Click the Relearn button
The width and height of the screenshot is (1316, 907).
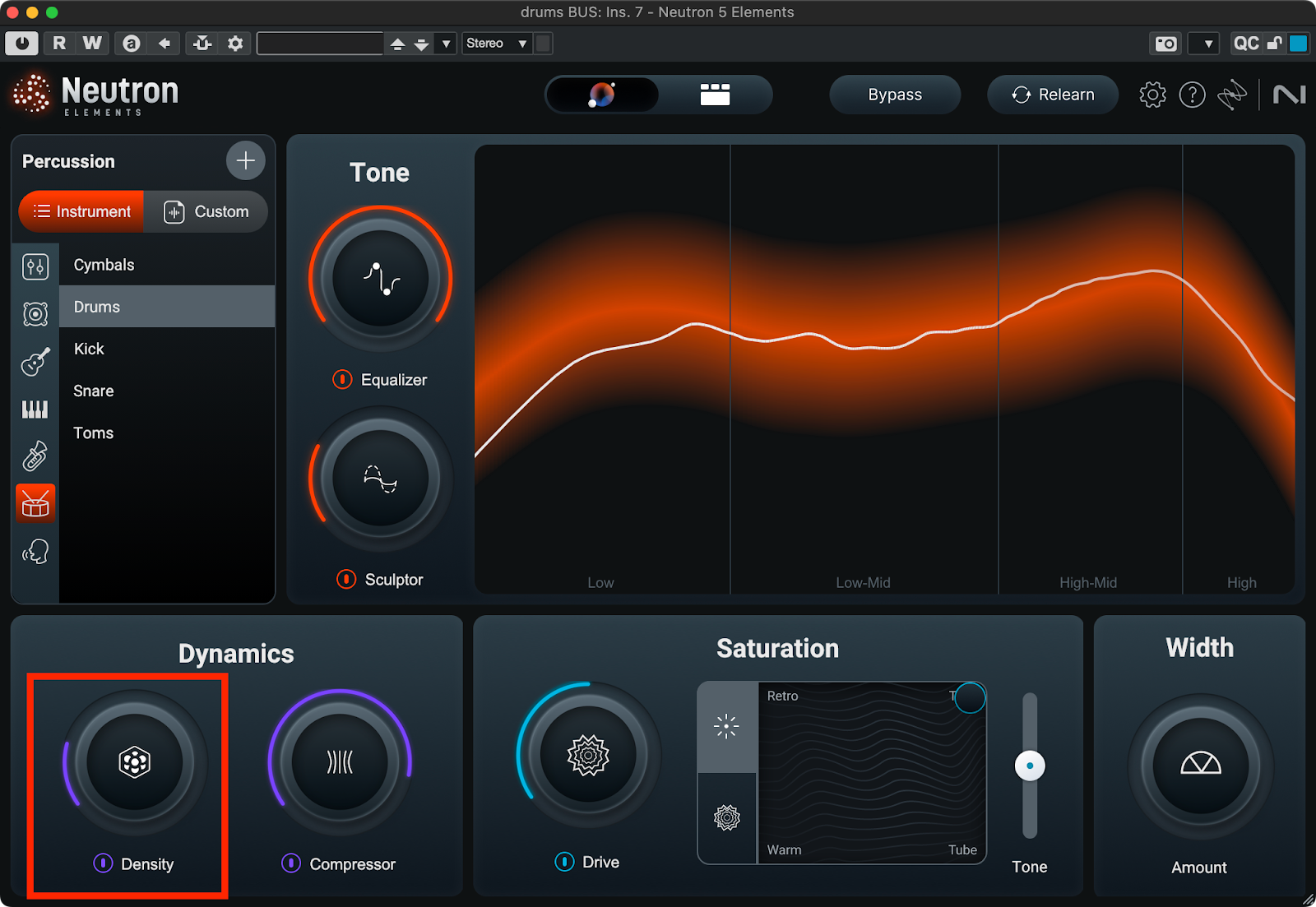[x=1053, y=95]
